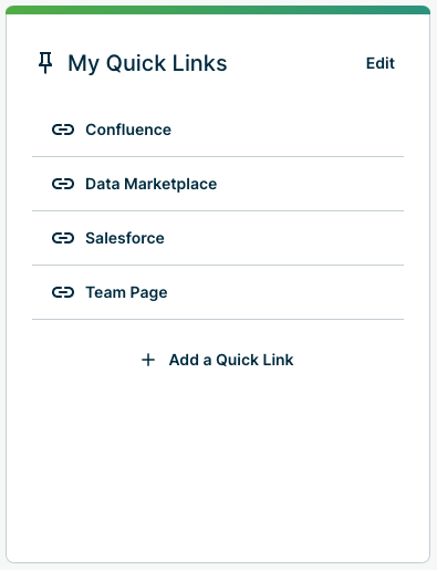Click the divider line below Confluence
The height and width of the screenshot is (570, 437).
(x=218, y=157)
